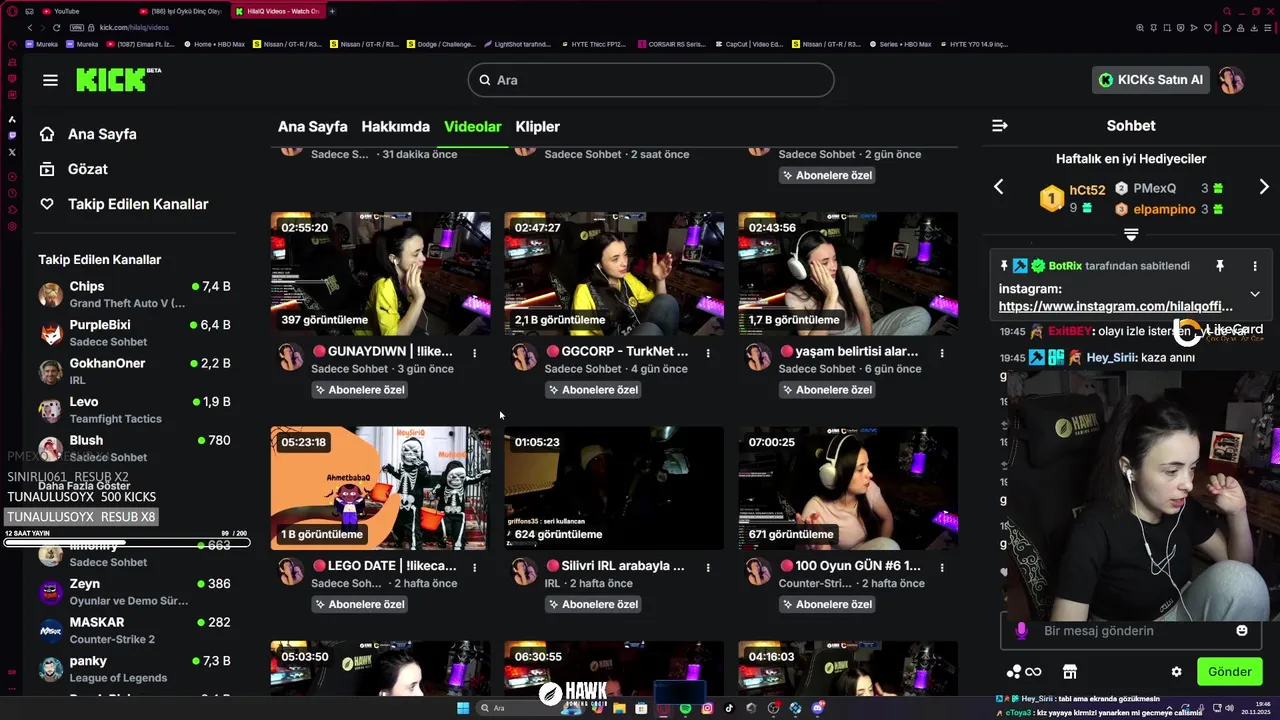Open the Windows Start menu
1280x720 pixels.
pyautogui.click(x=463, y=708)
